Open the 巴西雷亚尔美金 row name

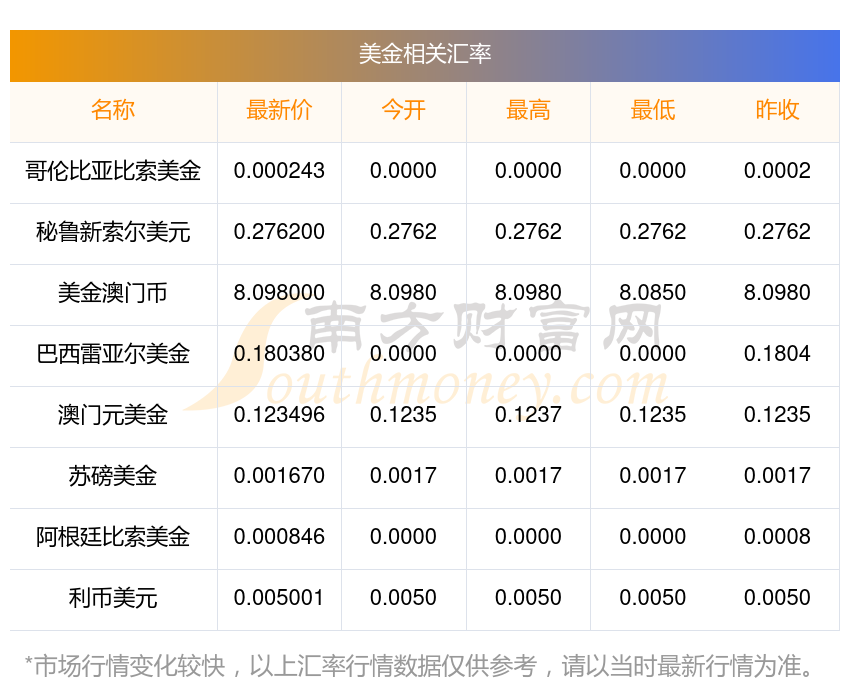coord(113,354)
